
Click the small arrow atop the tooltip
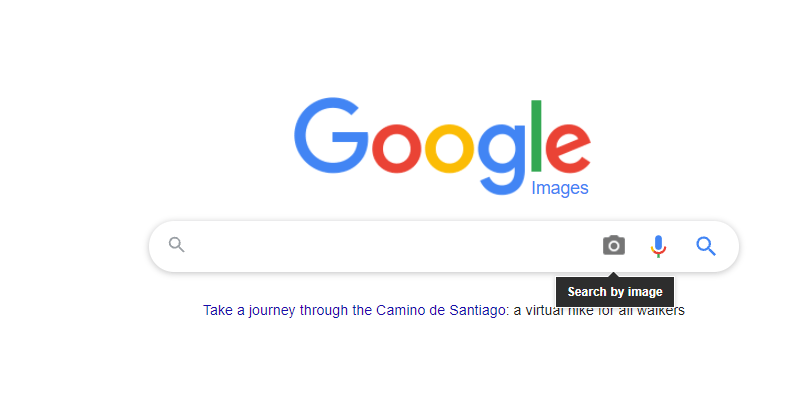(x=614, y=275)
